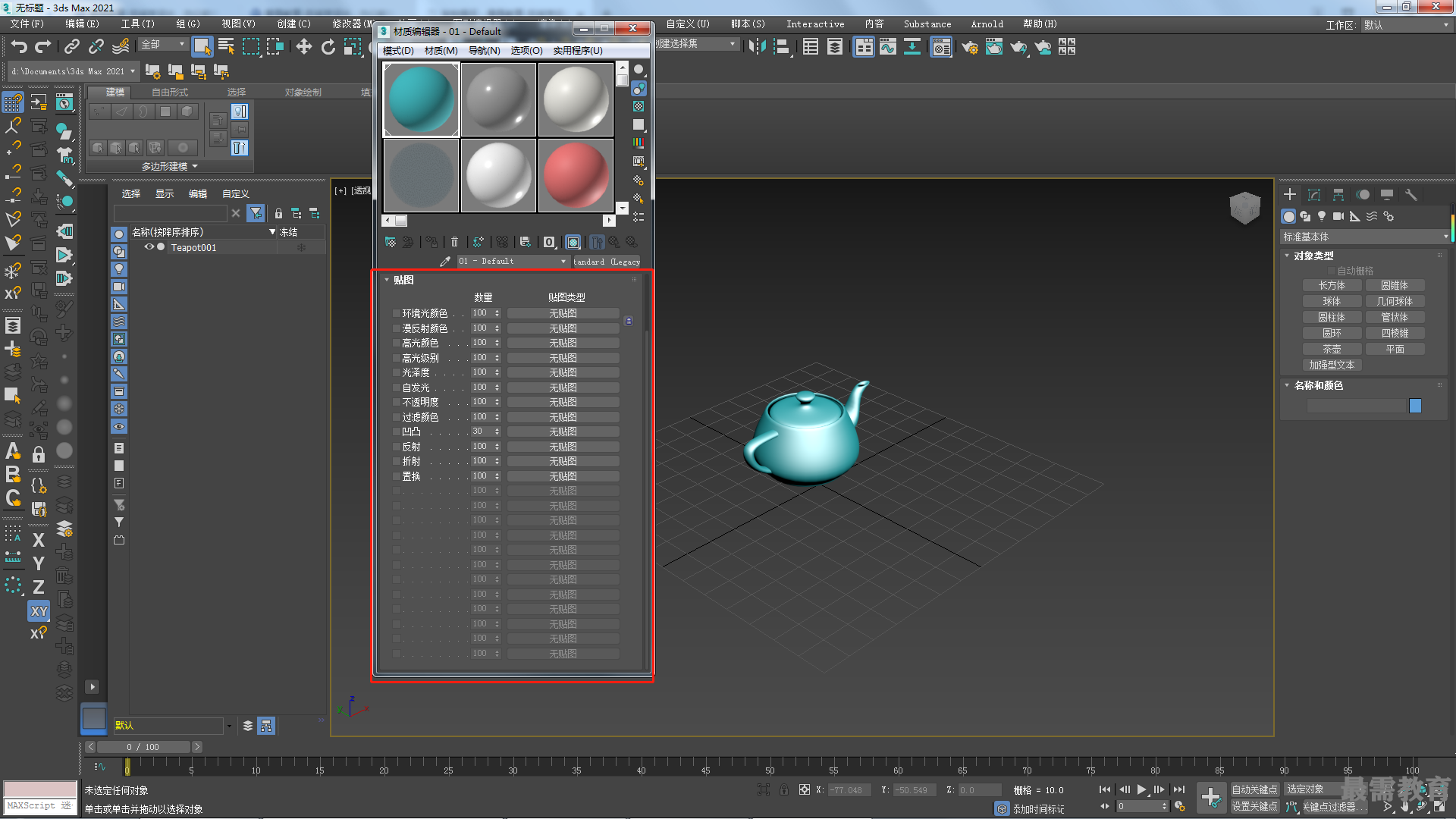This screenshot has width=1456, height=819.
Task: Click Reset Map/Material trash icon
Action: pos(454,242)
